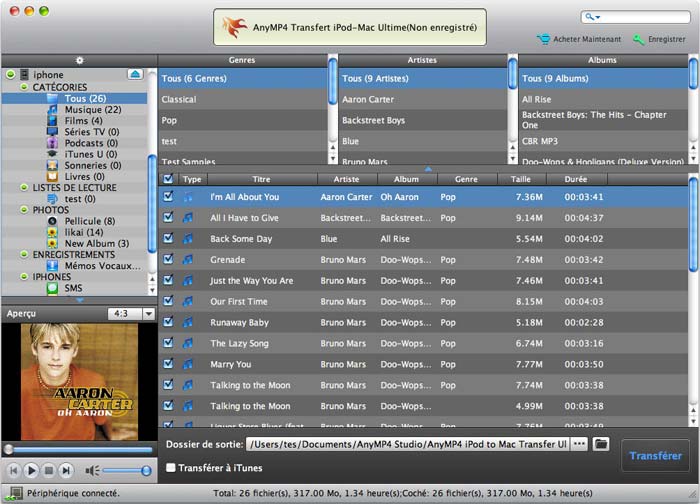The width and height of the screenshot is (700, 504).
Task: Play the preview track
Action: pos(31,470)
